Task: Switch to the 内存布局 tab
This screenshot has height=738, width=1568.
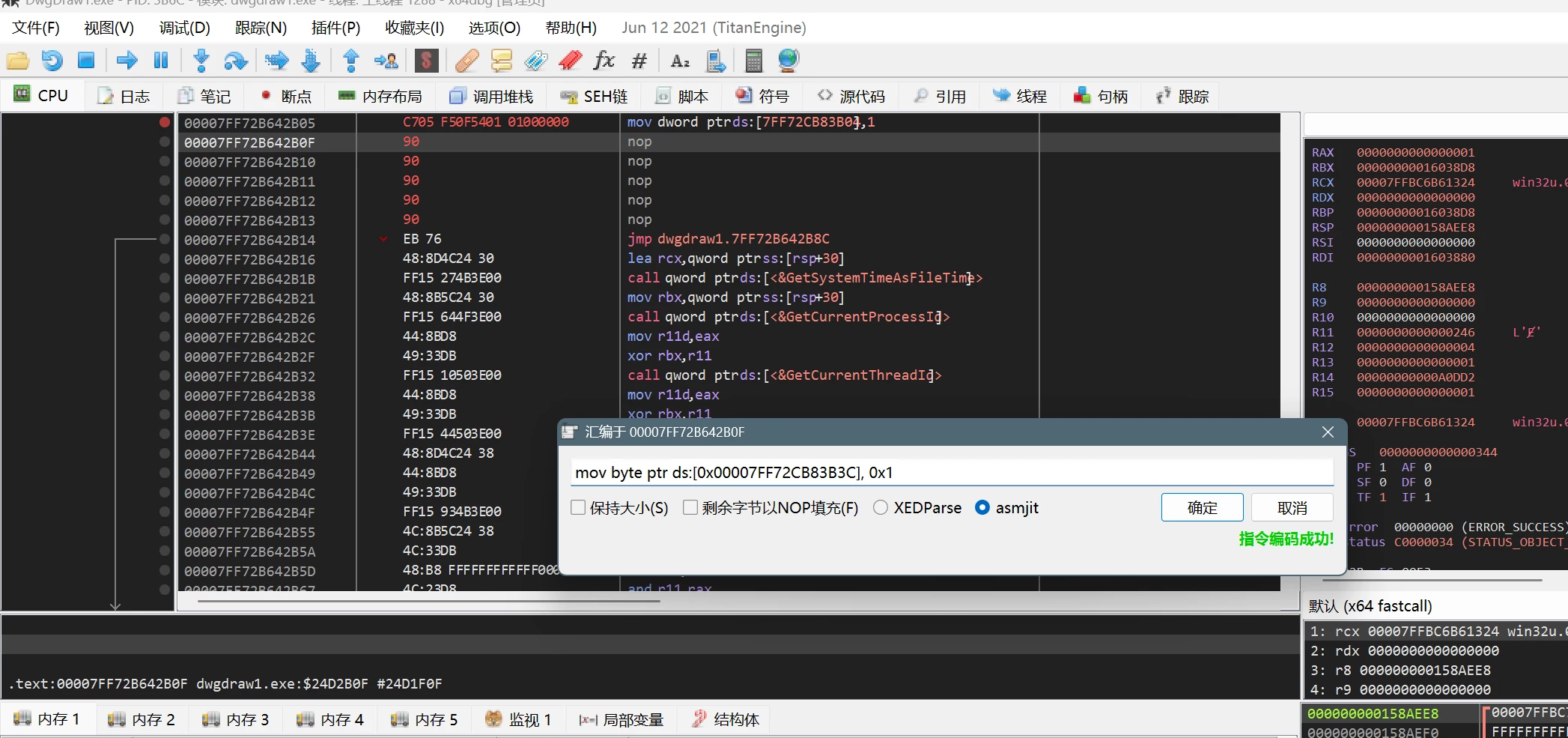Action: (381, 97)
